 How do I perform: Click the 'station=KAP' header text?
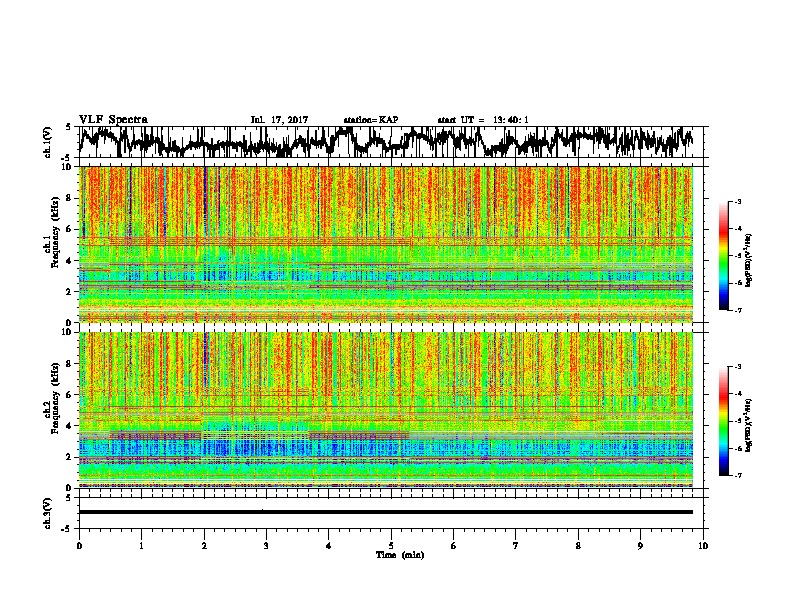[x=370, y=120]
